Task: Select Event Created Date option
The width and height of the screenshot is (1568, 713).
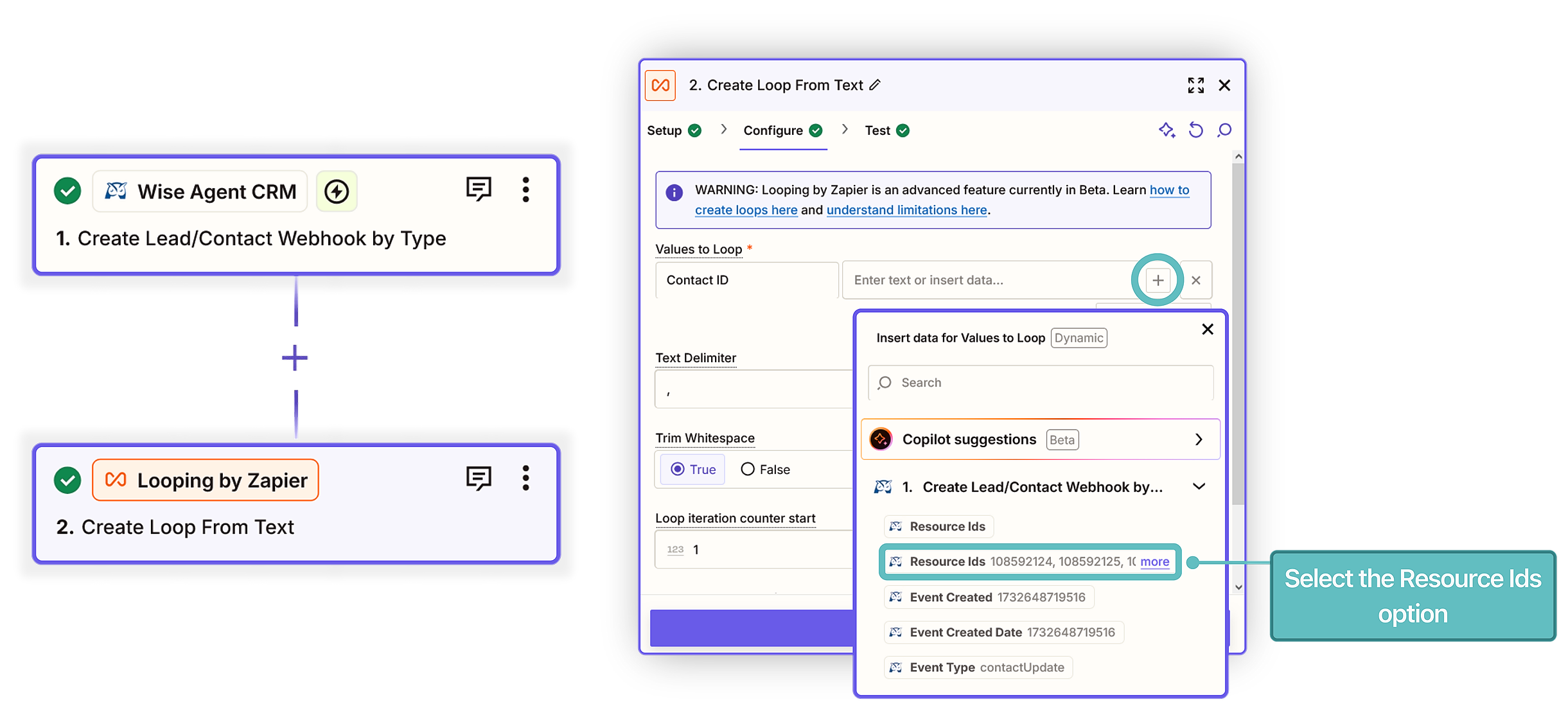Action: [1003, 633]
